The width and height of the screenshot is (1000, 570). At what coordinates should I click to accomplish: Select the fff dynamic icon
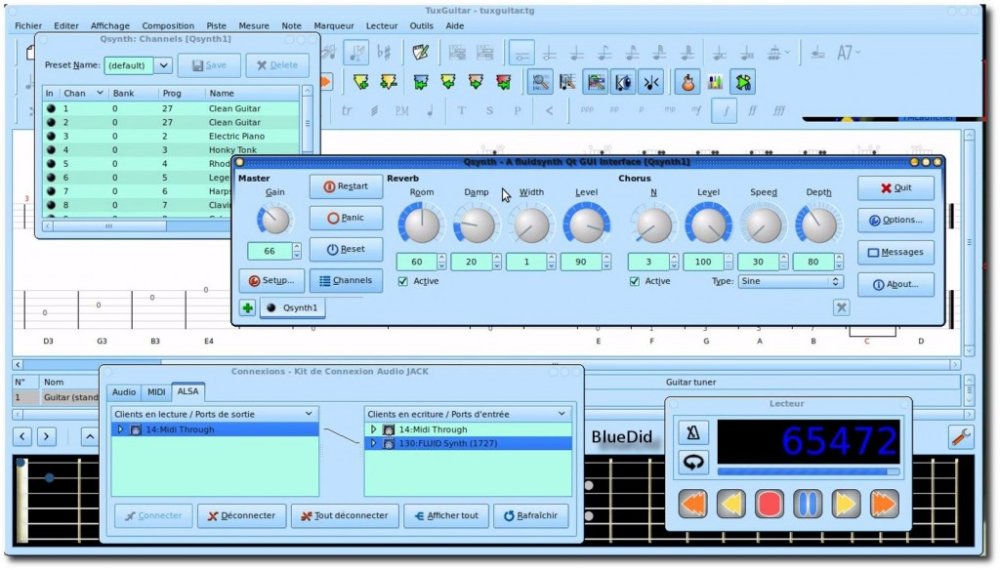point(779,110)
